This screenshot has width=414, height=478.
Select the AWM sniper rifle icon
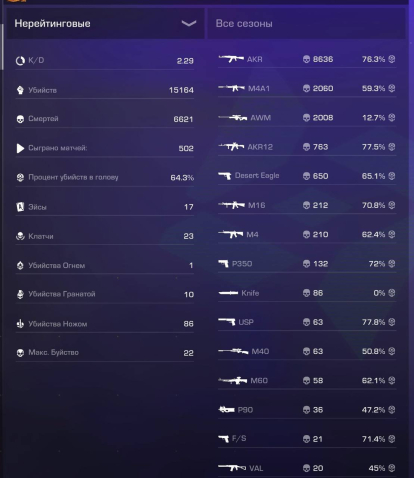pyautogui.click(x=233, y=118)
